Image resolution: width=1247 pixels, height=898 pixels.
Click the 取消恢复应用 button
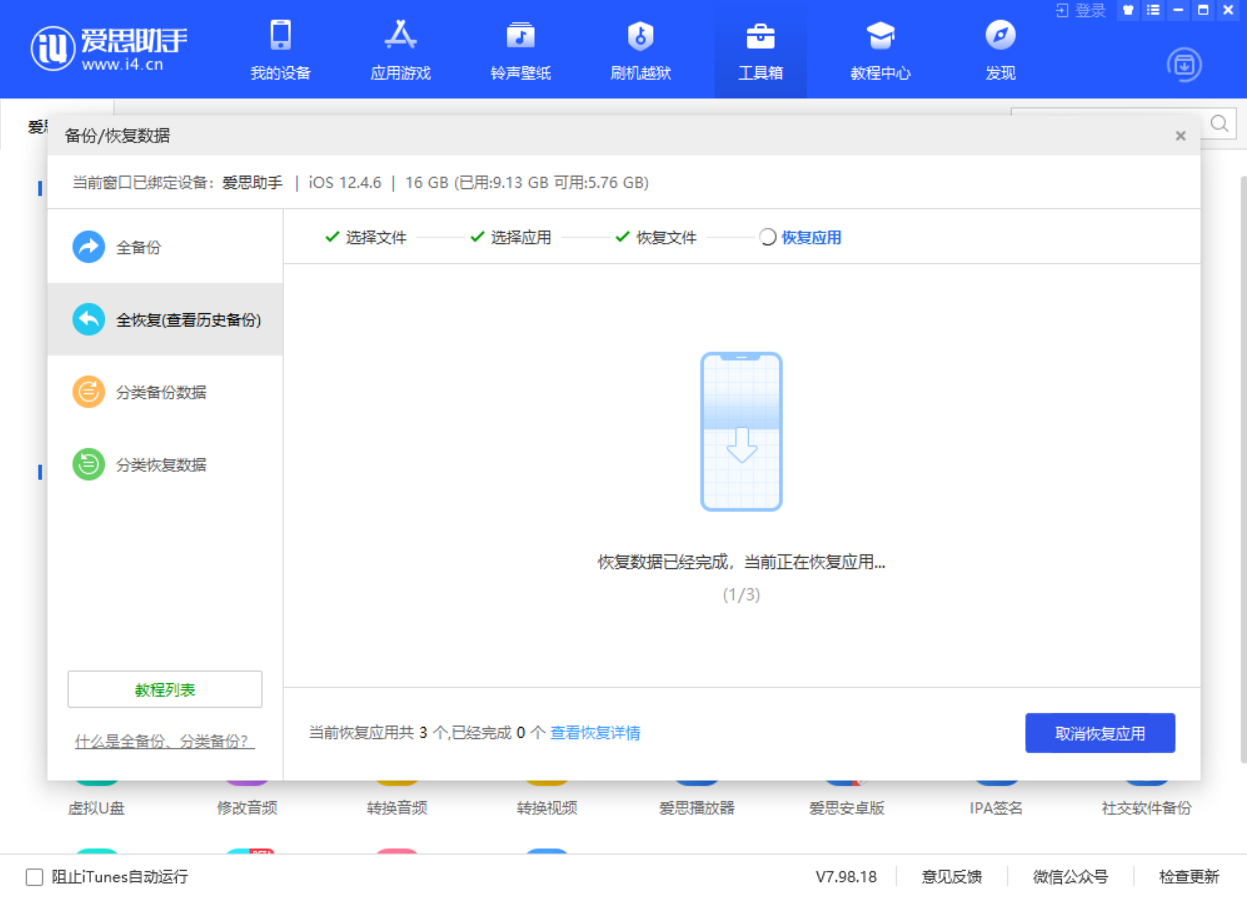coord(1100,733)
